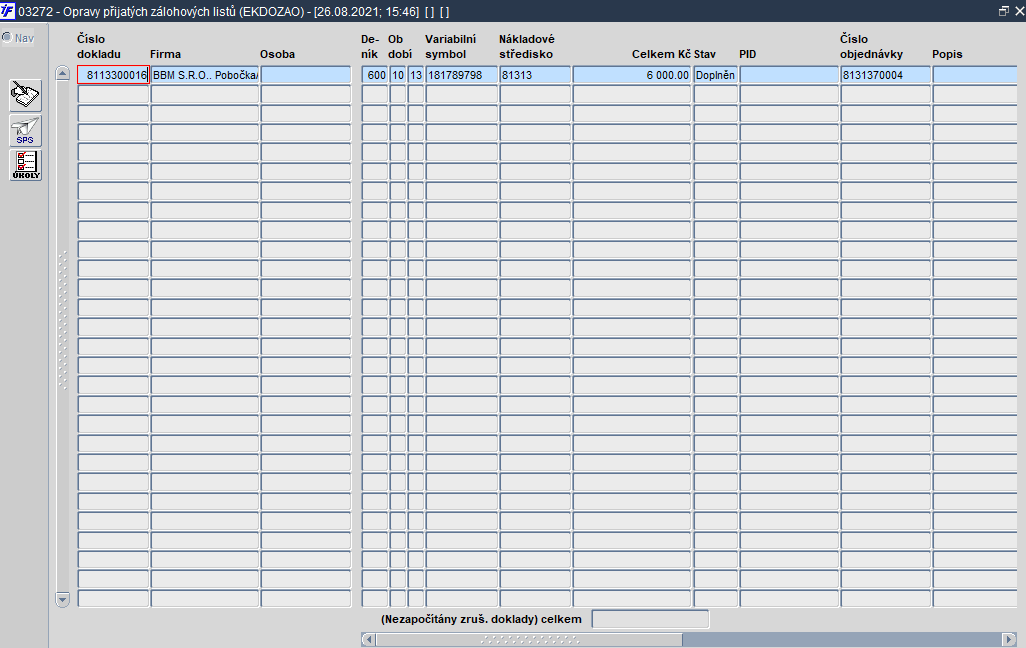This screenshot has width=1026, height=648.
Task: Click the Firma field BBM S.R.O.
Action: click(x=205, y=75)
